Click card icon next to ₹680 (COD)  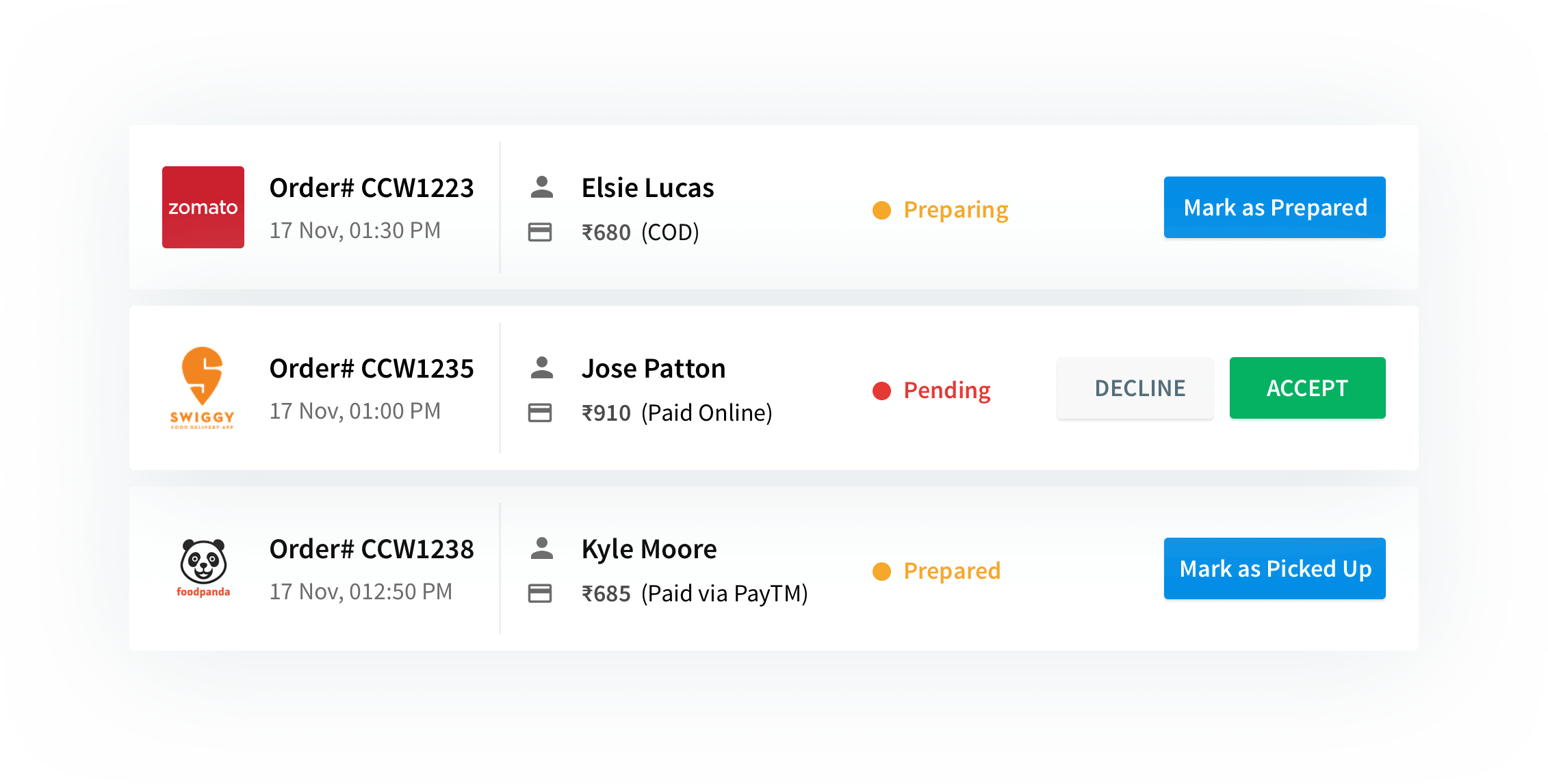click(x=540, y=232)
